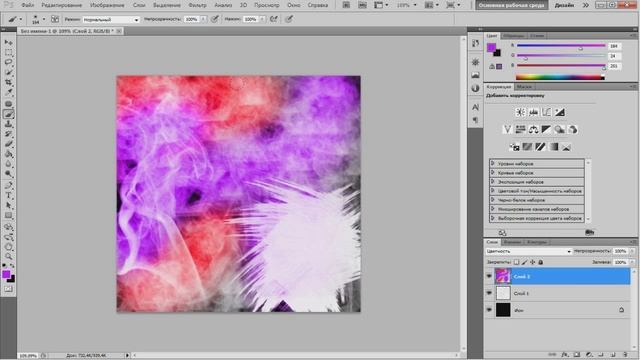640x360 pixels.
Task: Click the color spectrum ramp
Action: click(560, 77)
